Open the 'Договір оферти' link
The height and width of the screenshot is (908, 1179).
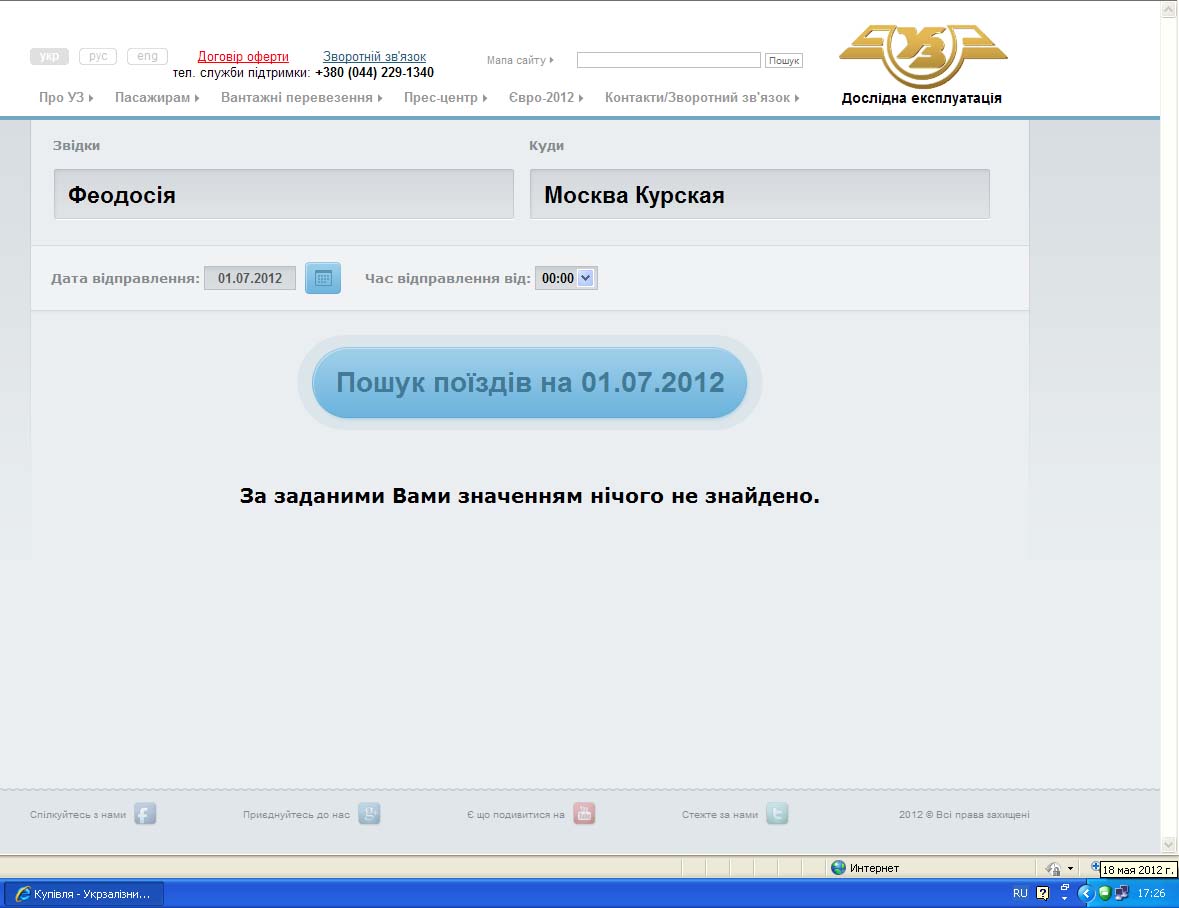tap(243, 57)
